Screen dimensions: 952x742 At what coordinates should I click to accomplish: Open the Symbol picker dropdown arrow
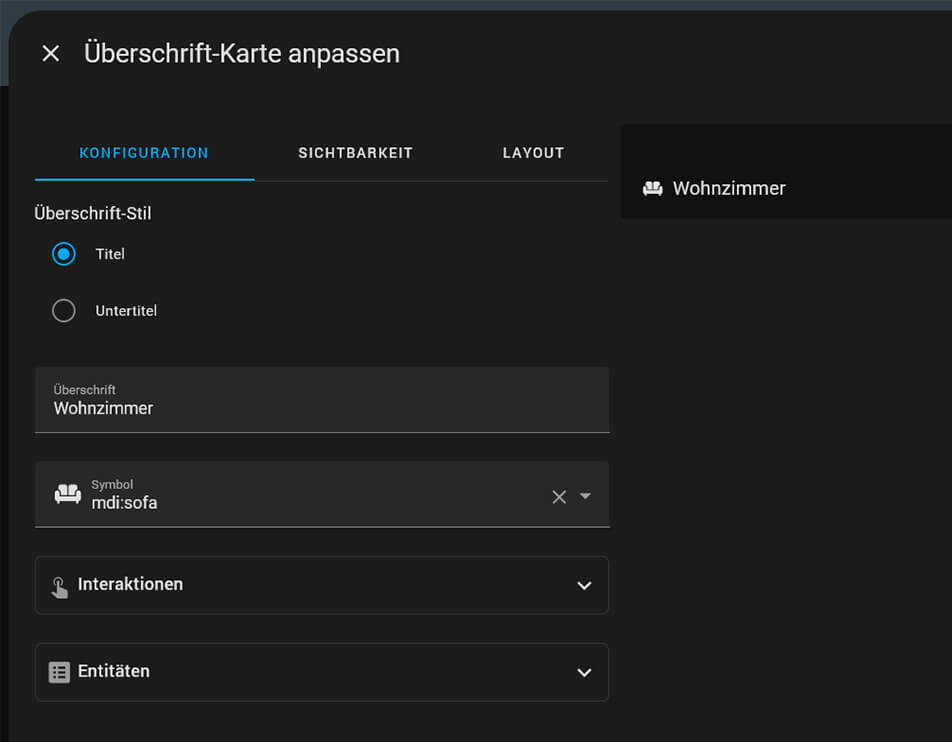[586, 497]
